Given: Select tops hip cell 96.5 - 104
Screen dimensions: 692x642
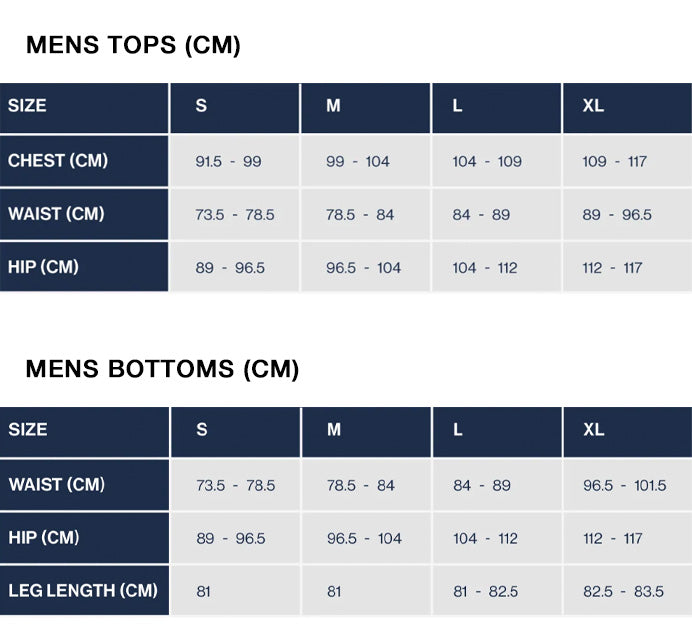Looking at the screenshot, I should click(x=365, y=267).
